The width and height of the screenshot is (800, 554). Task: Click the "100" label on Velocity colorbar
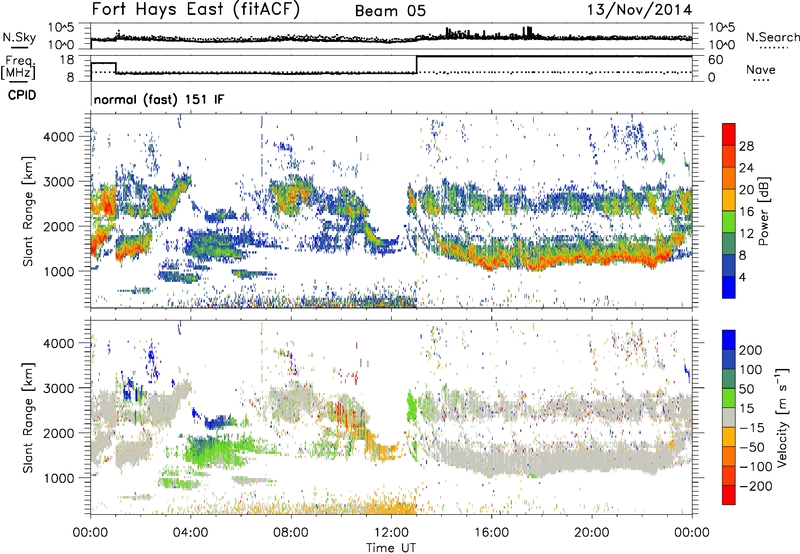point(751,369)
